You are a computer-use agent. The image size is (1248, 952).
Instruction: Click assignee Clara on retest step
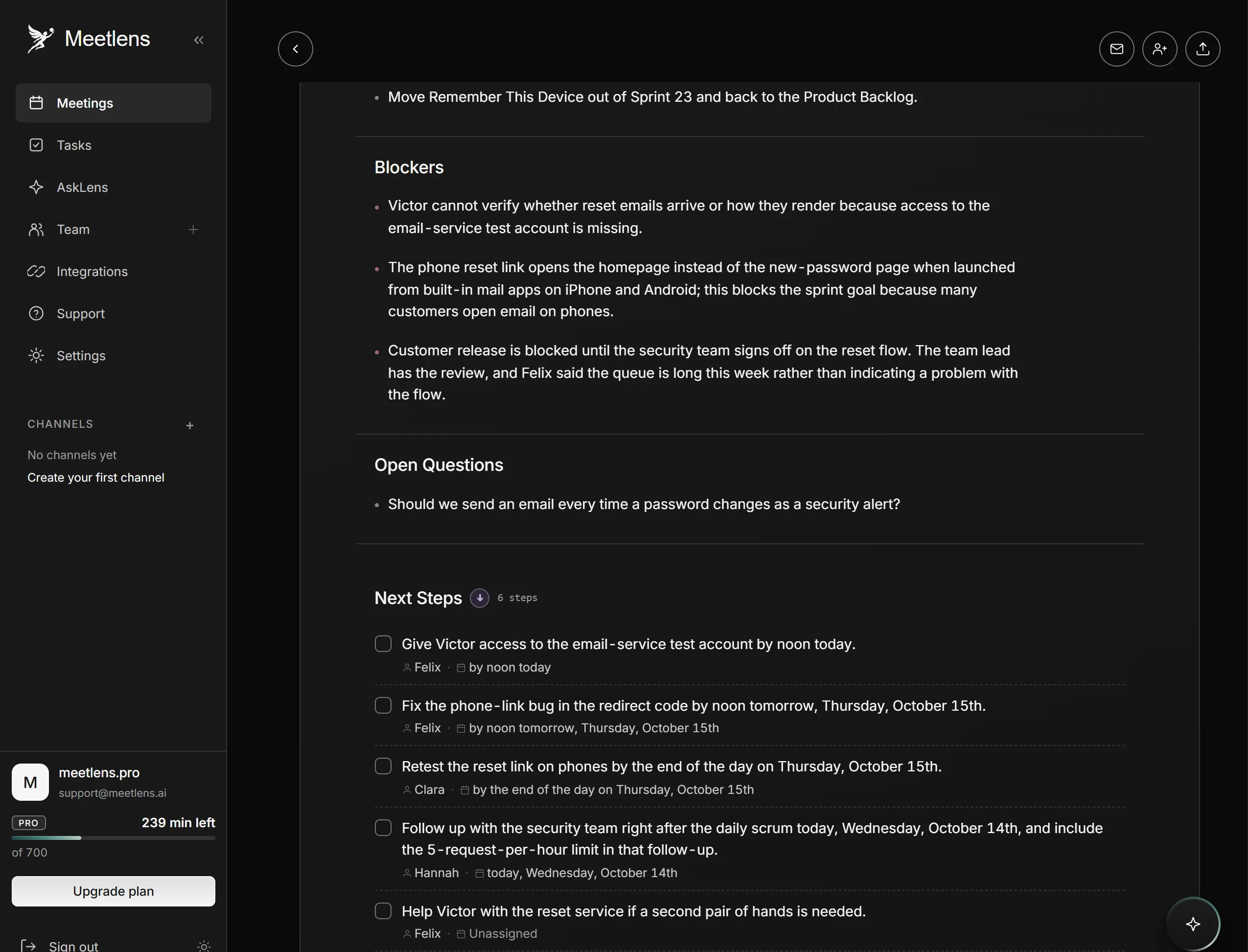429,789
